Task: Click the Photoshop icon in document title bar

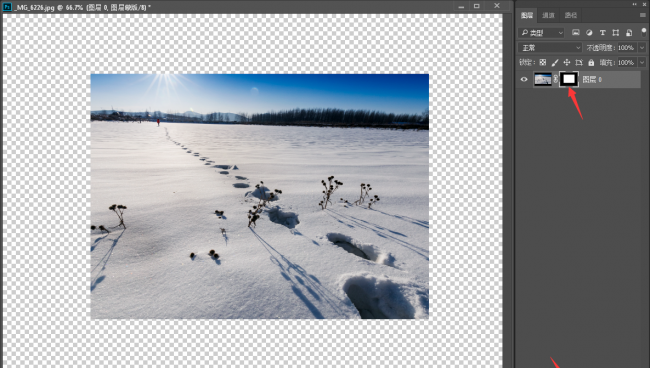Action: (x=7, y=7)
